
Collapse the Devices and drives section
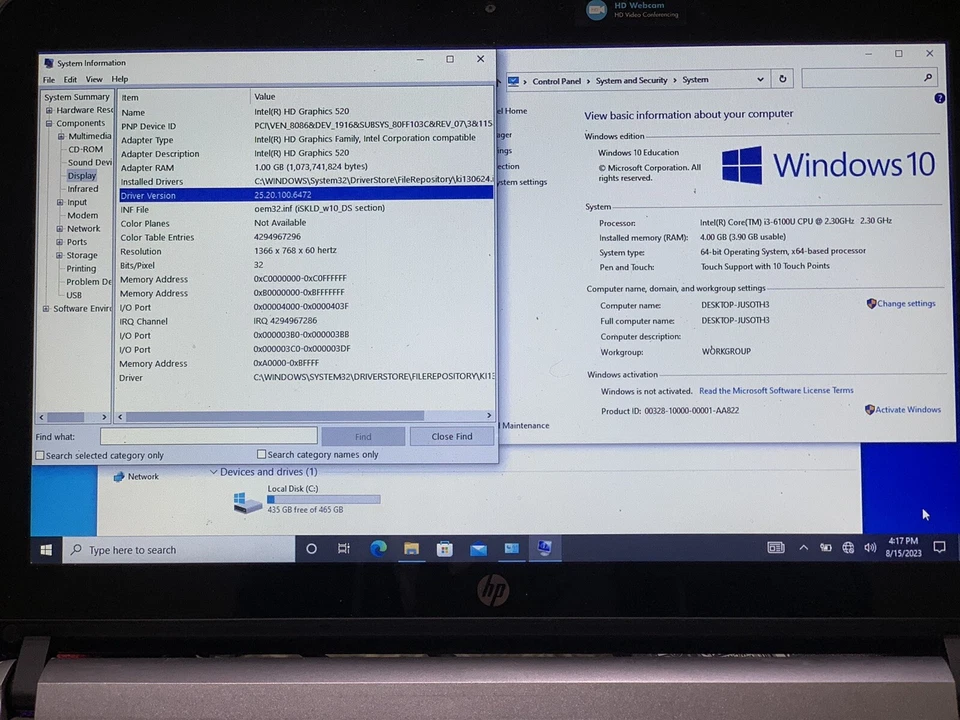(213, 471)
